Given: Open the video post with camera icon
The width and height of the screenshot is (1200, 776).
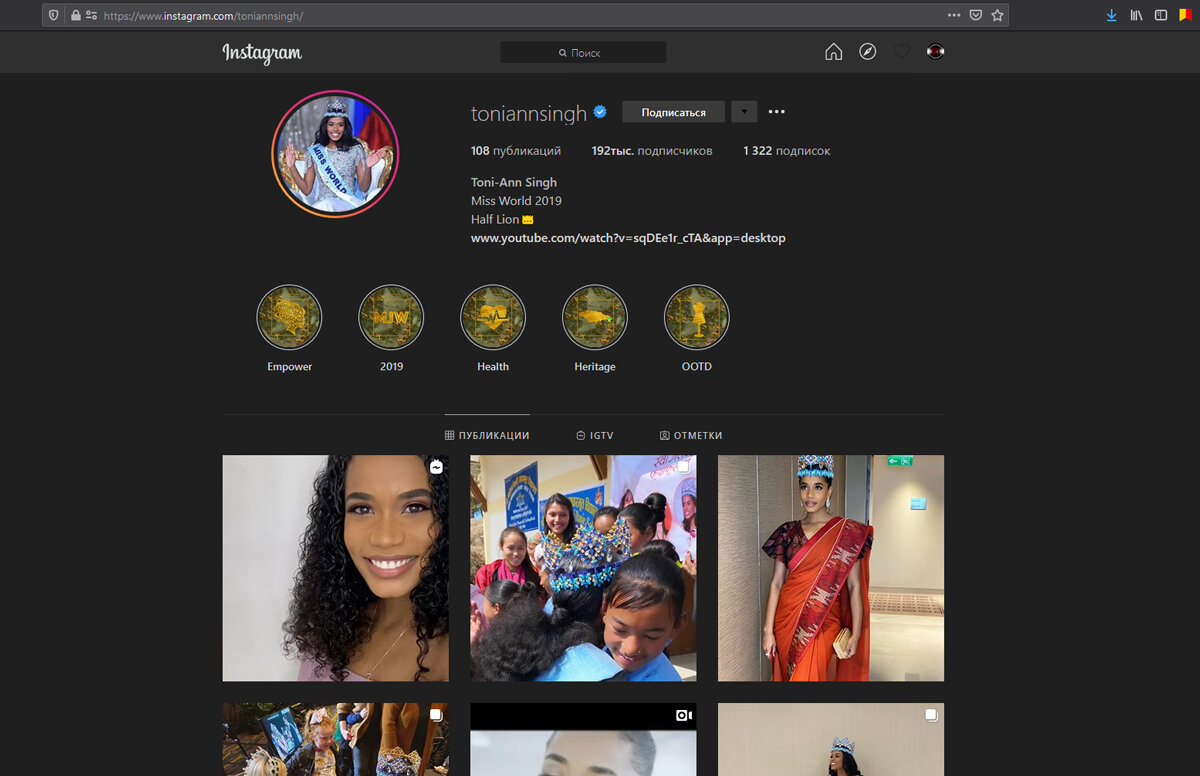Looking at the screenshot, I should (583, 739).
